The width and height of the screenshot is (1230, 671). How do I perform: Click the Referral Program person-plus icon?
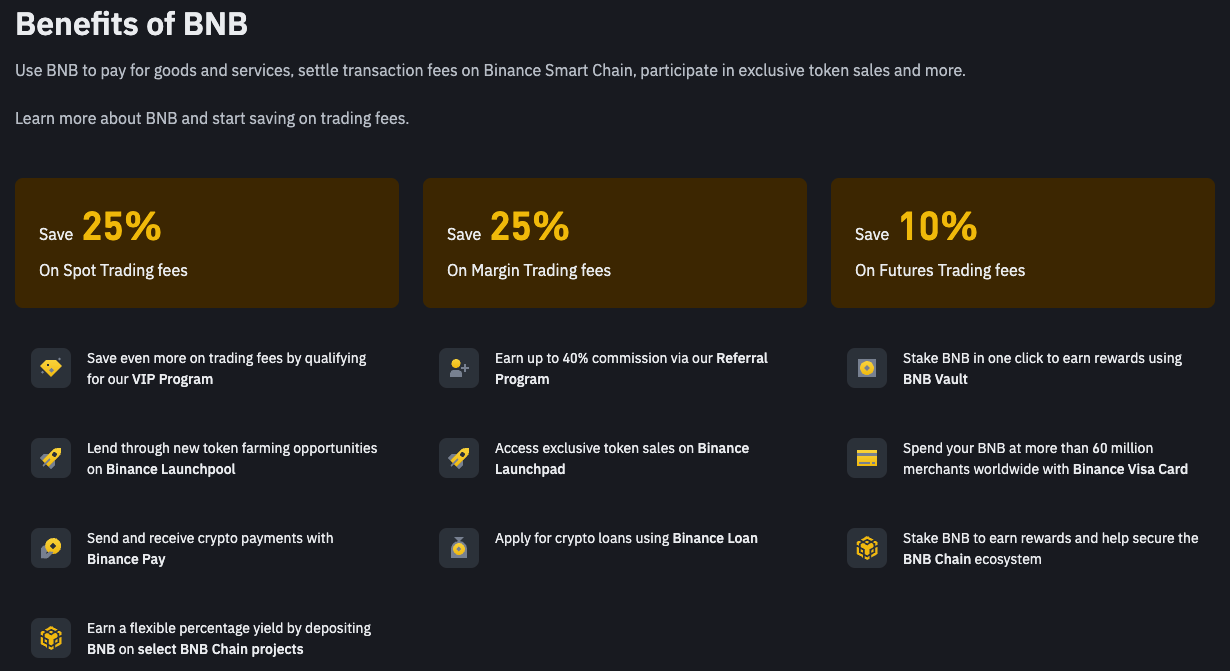pyautogui.click(x=459, y=368)
